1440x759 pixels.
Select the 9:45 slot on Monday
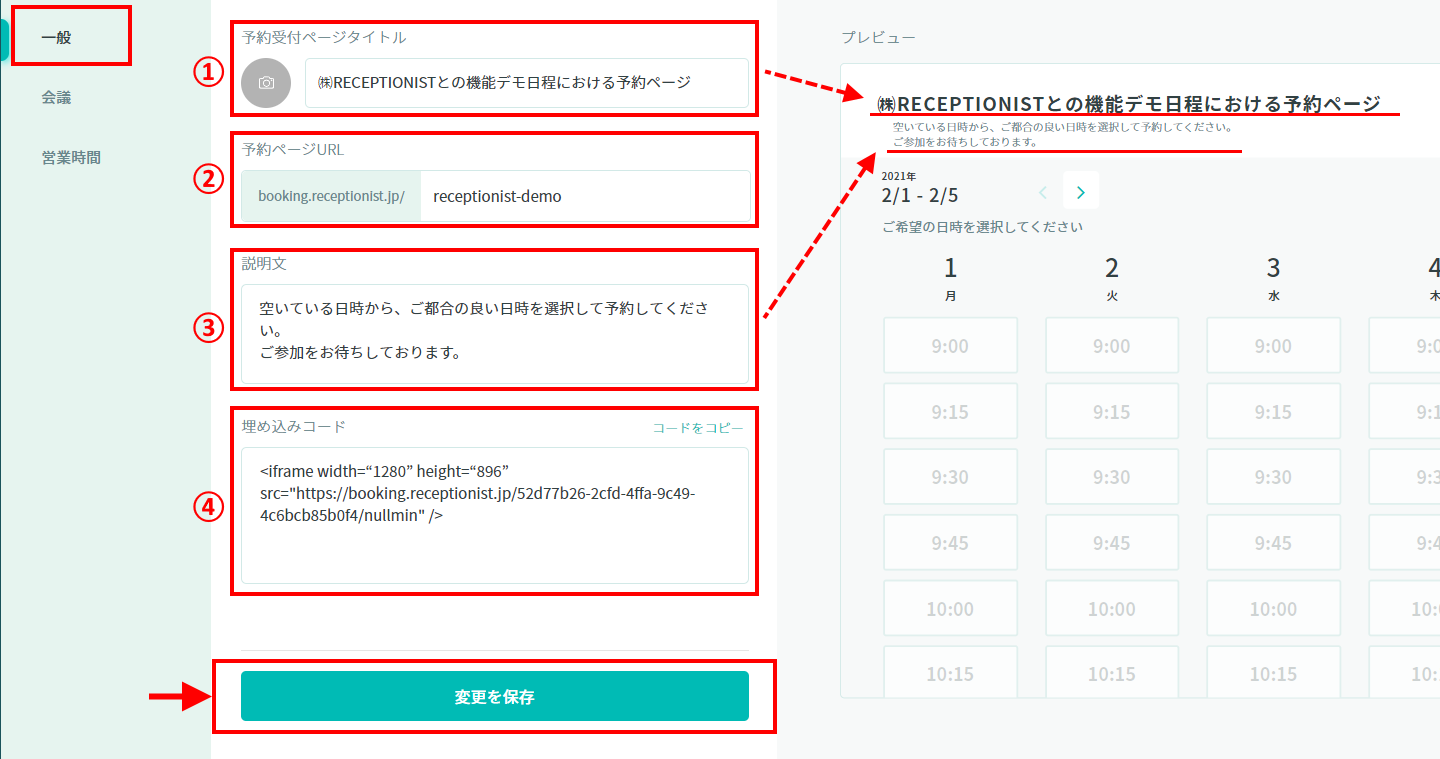(950, 543)
